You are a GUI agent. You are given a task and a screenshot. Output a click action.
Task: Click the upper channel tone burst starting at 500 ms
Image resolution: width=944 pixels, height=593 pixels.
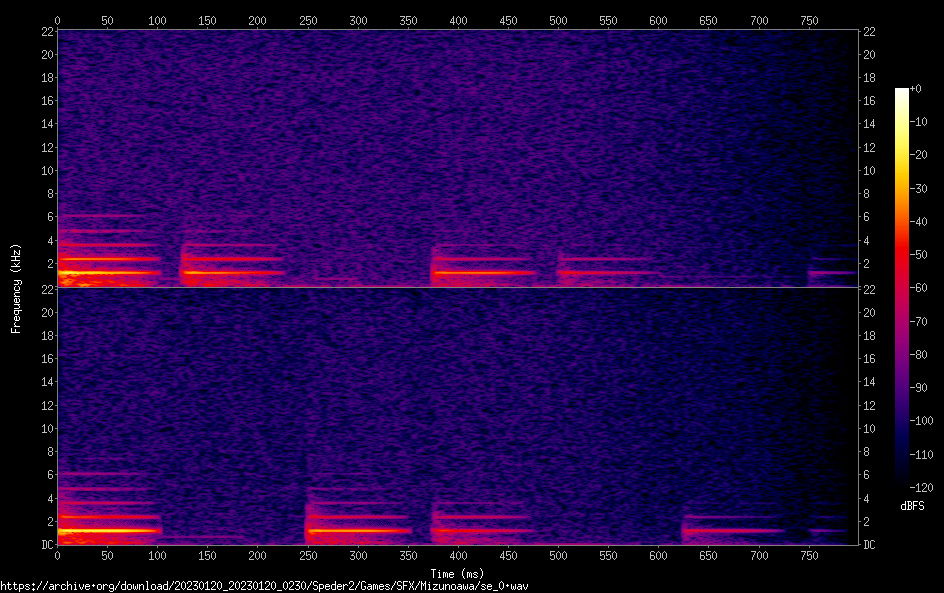click(x=605, y=271)
